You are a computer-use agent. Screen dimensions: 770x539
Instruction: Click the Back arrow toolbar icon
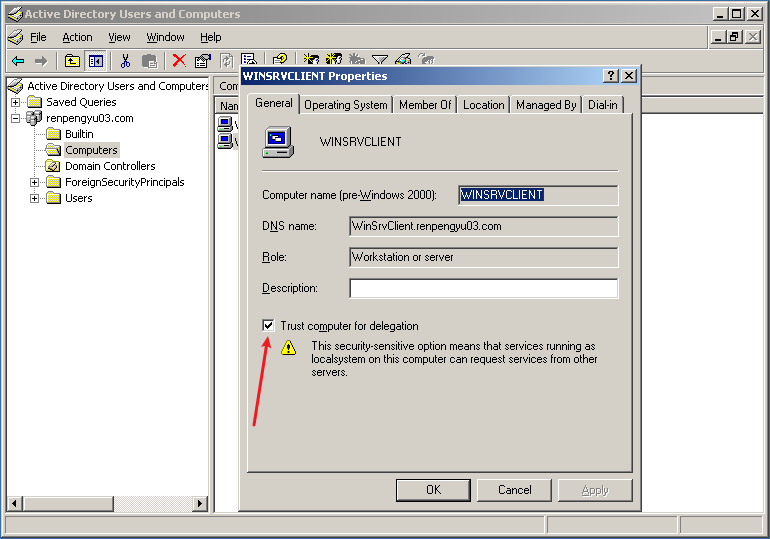pyautogui.click(x=18, y=61)
